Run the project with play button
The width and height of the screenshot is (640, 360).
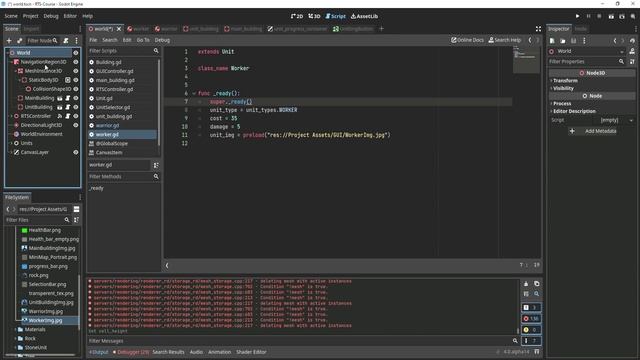pyautogui.click(x=578, y=16)
